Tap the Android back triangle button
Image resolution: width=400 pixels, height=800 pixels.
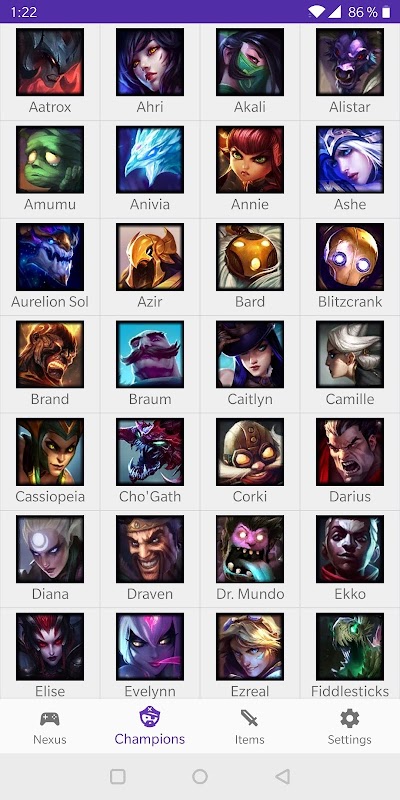(x=282, y=777)
